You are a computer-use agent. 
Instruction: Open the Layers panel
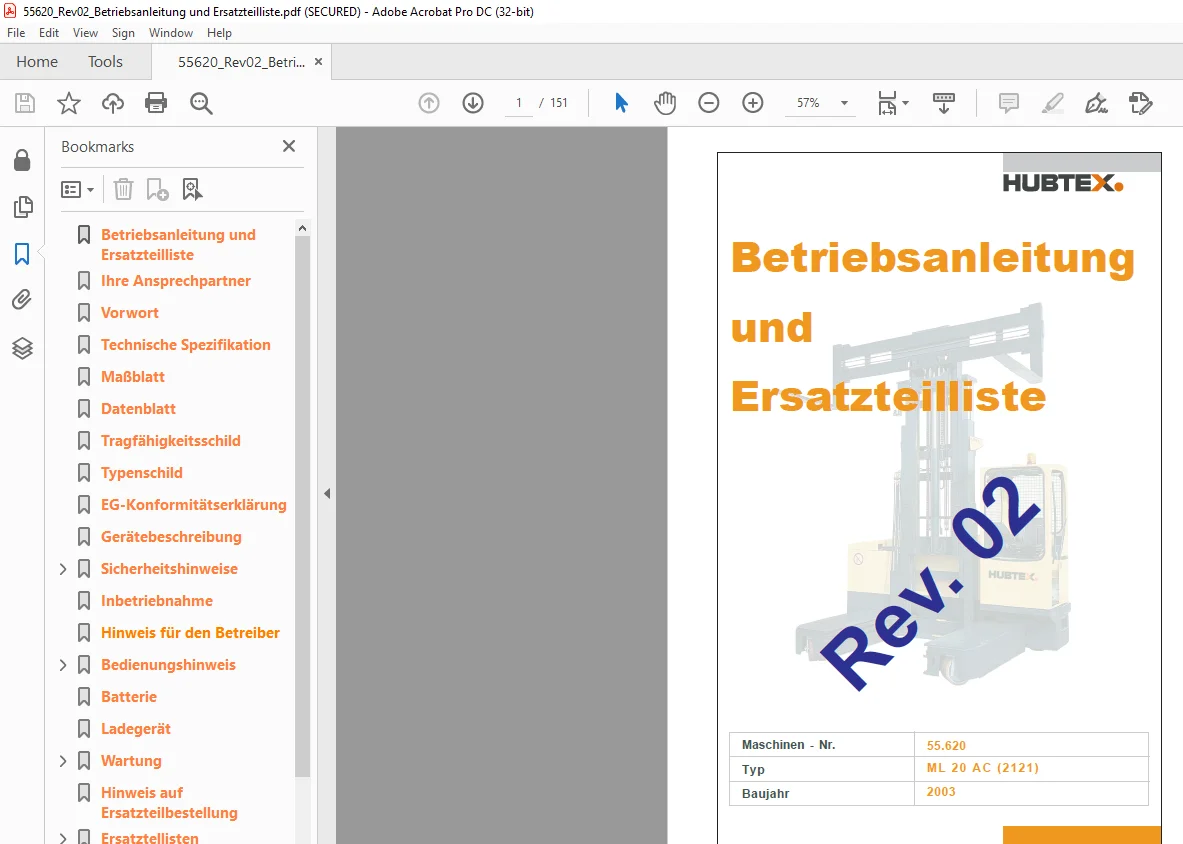coord(22,348)
